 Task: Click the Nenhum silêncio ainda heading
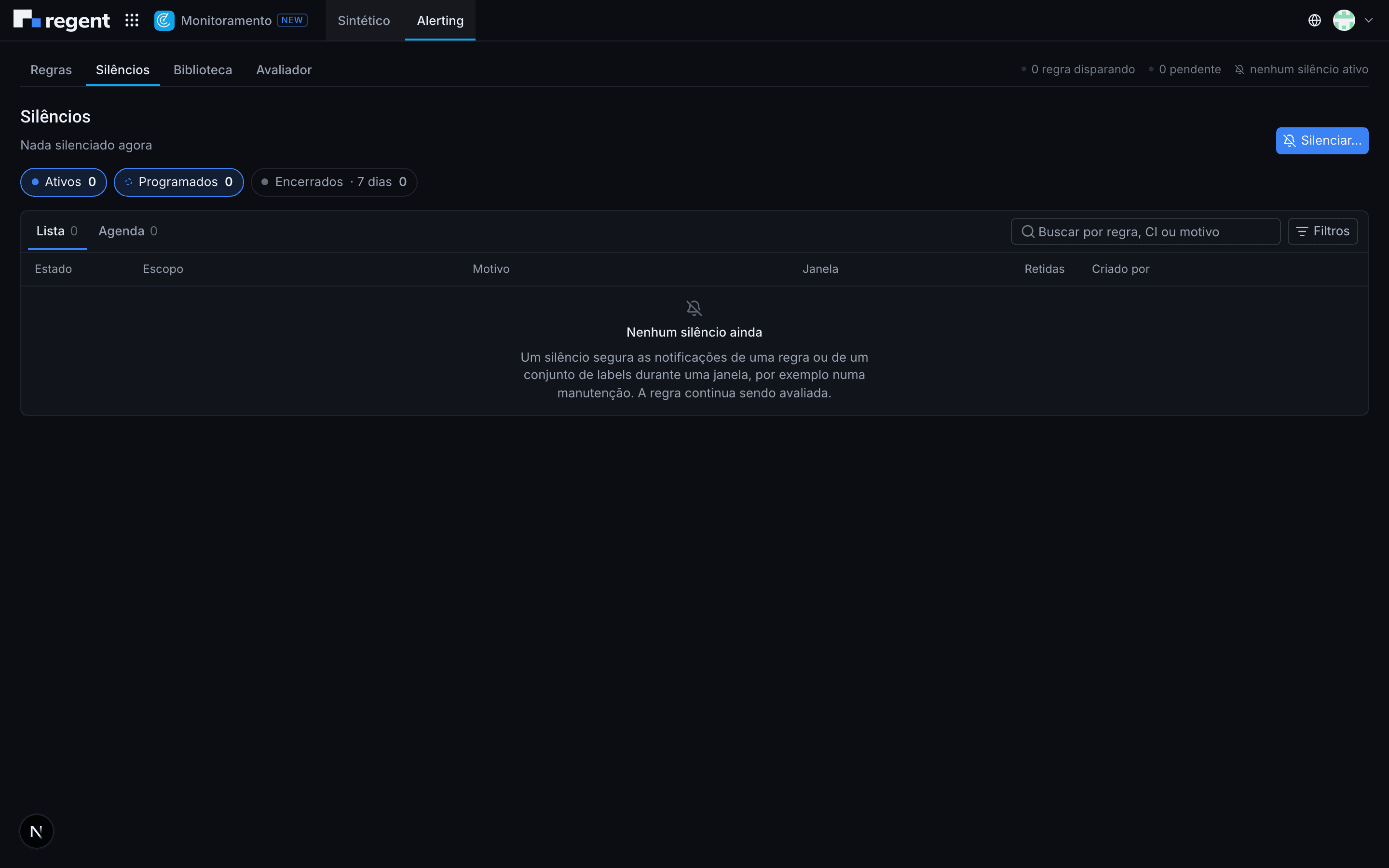pos(694,332)
